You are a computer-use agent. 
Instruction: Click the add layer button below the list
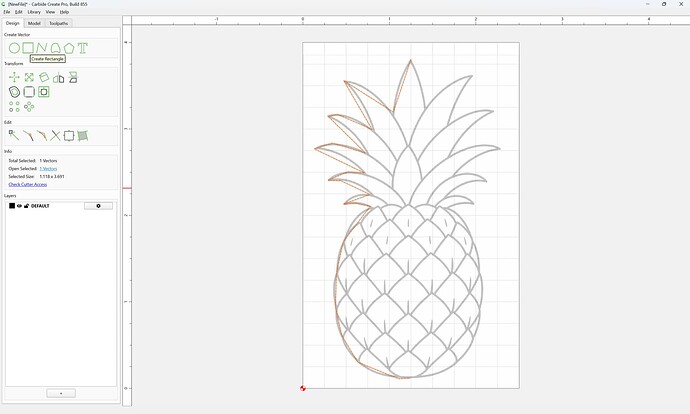point(61,393)
